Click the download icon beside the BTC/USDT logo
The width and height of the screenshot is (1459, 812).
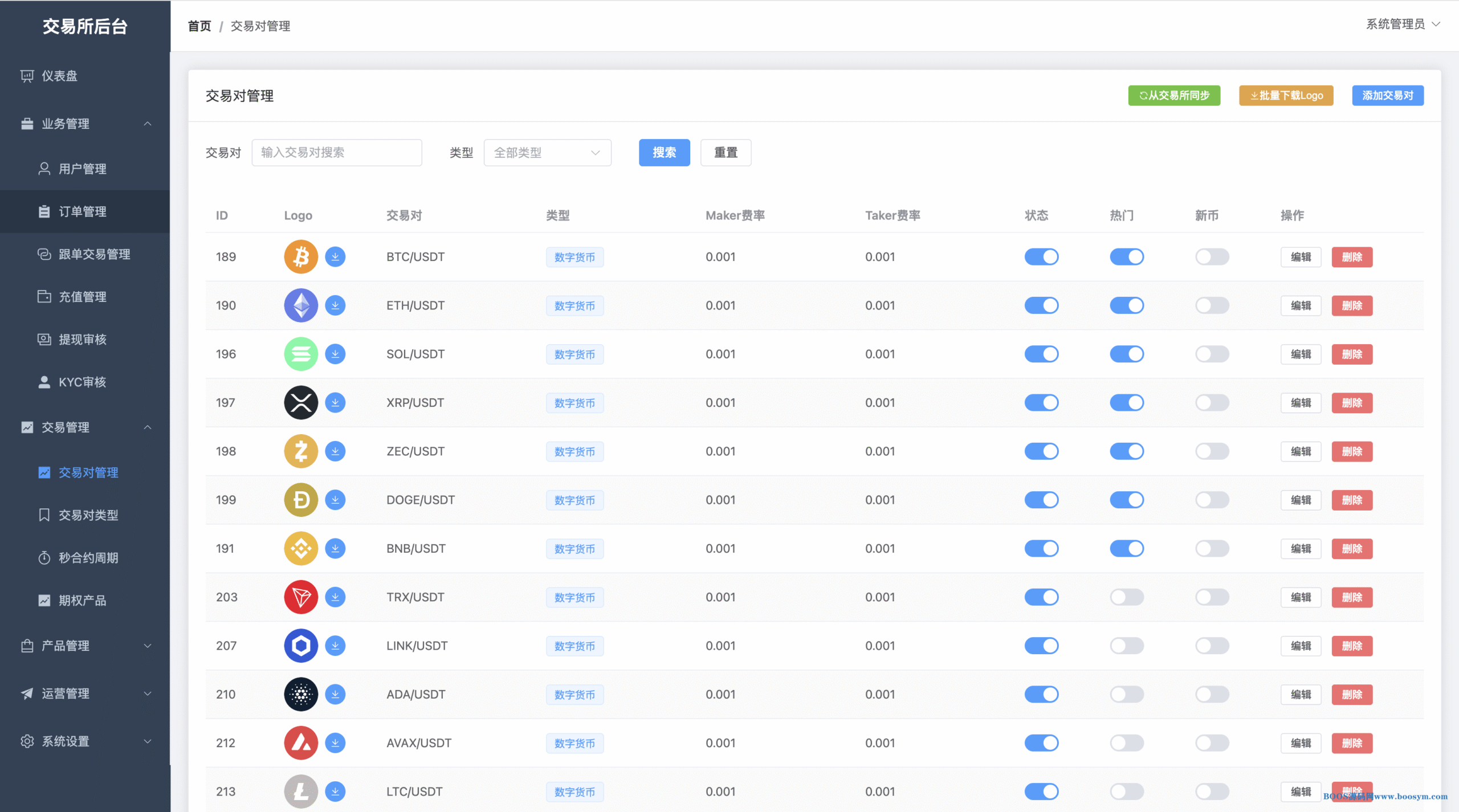335,257
